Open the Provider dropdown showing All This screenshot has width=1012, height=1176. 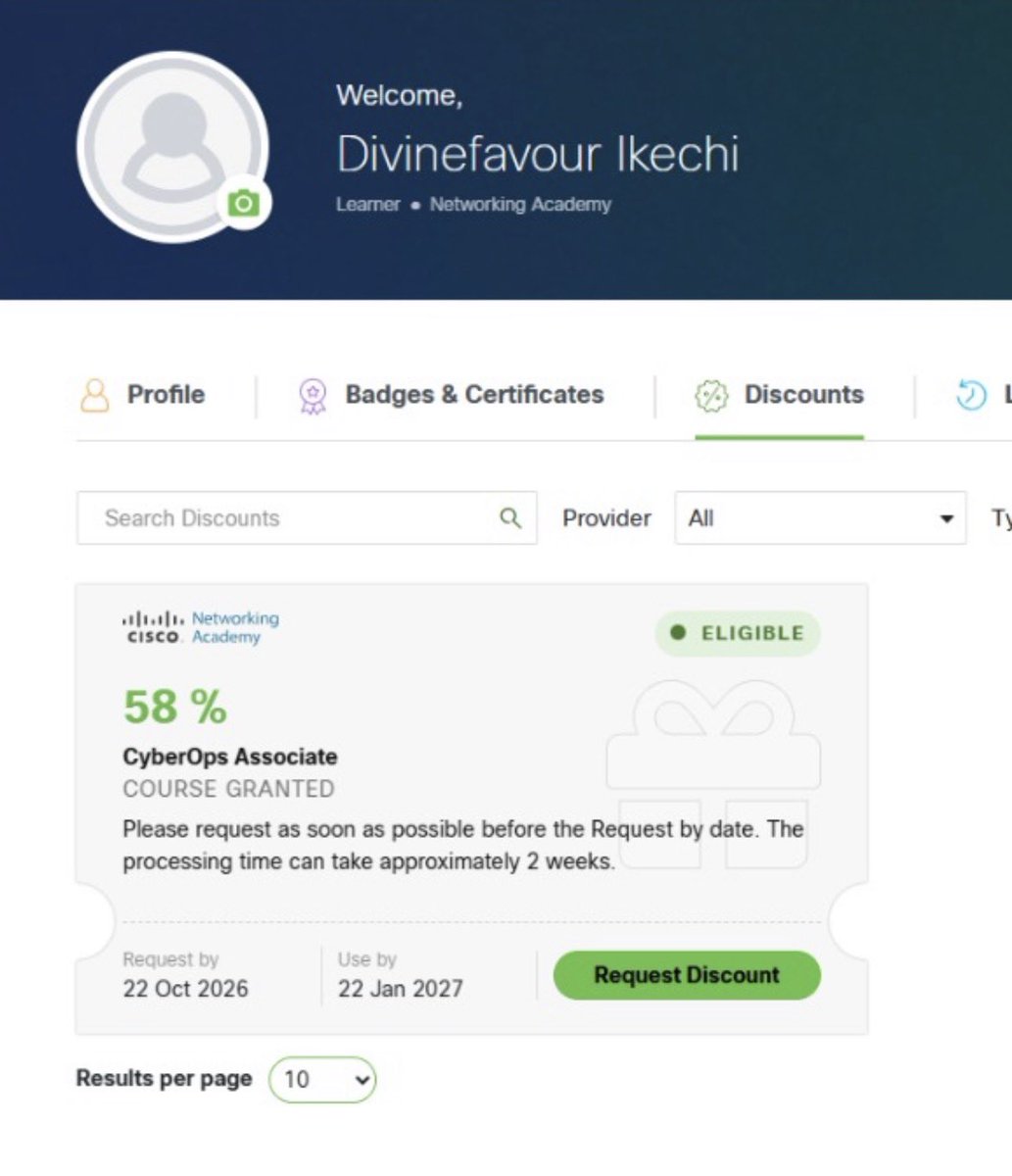(x=820, y=517)
